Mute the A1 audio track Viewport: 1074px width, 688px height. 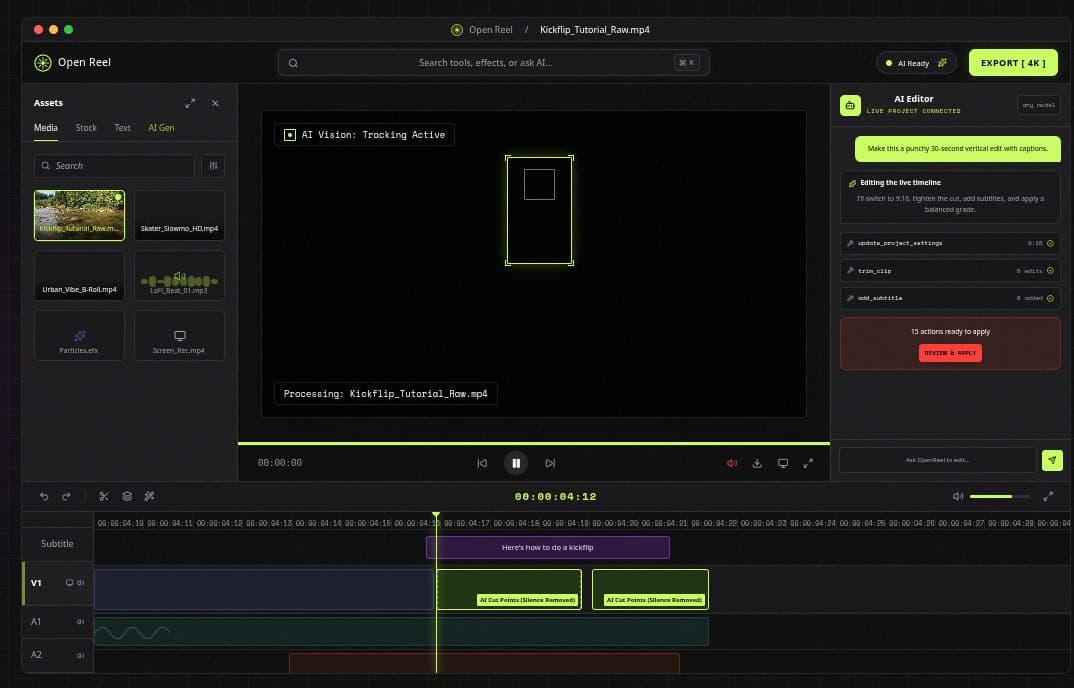point(80,622)
